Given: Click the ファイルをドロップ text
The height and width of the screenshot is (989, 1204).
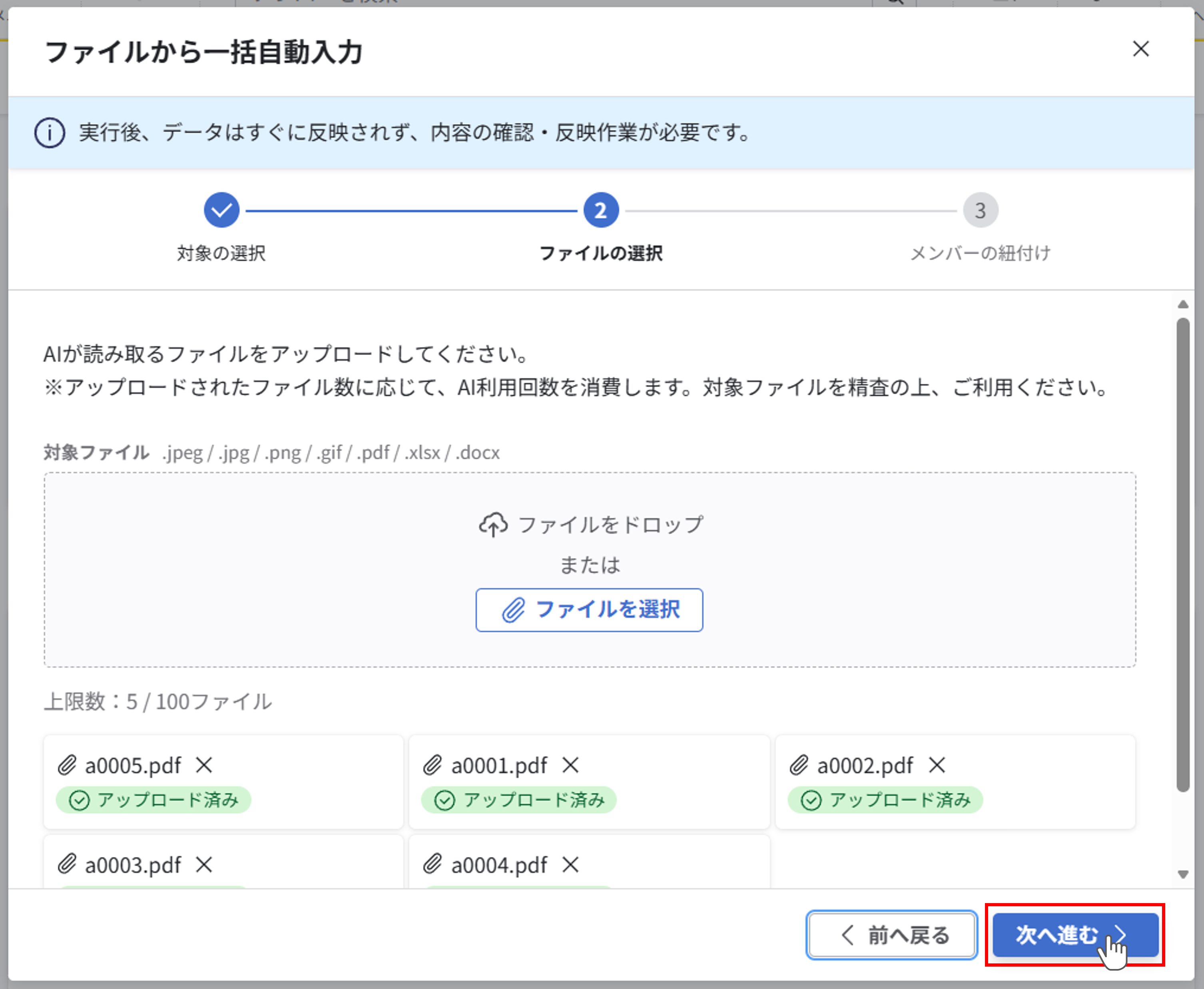Looking at the screenshot, I should [x=611, y=525].
